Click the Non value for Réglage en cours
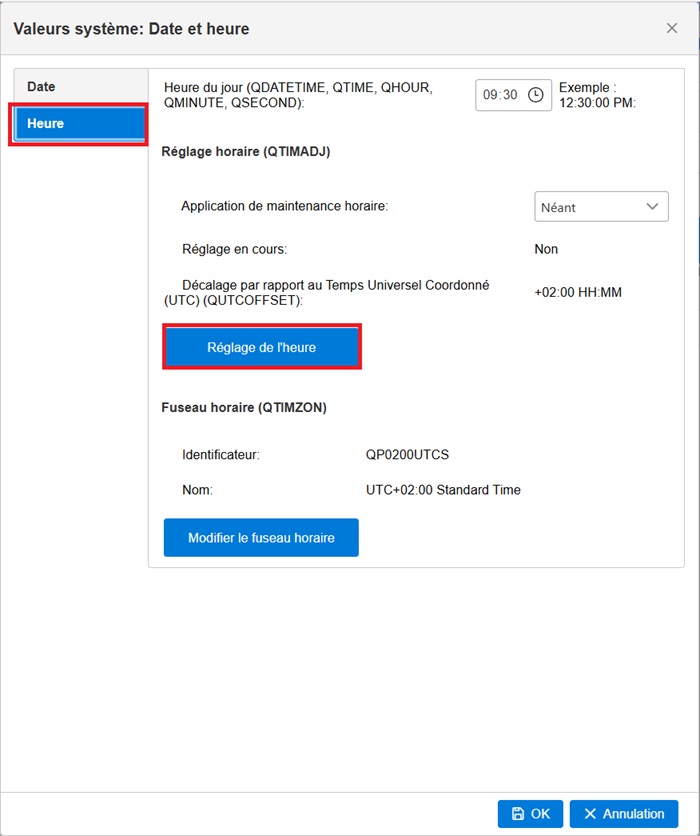 546,249
